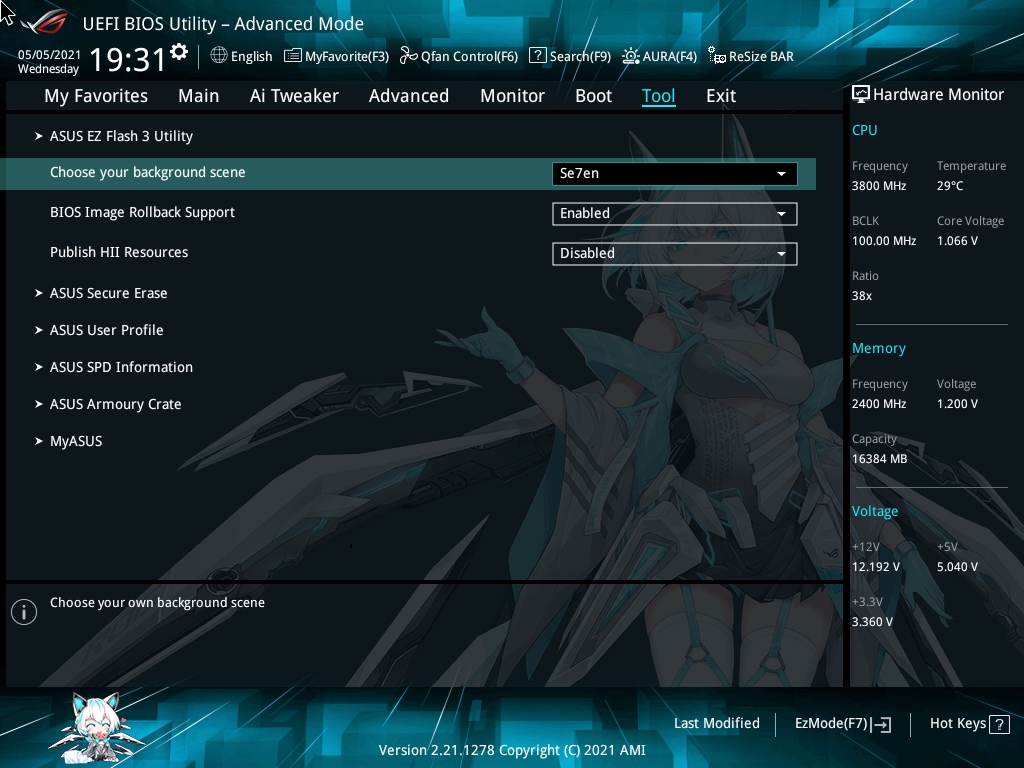
Task: Click Core Voltage value 1.066 V
Action: click(x=957, y=241)
